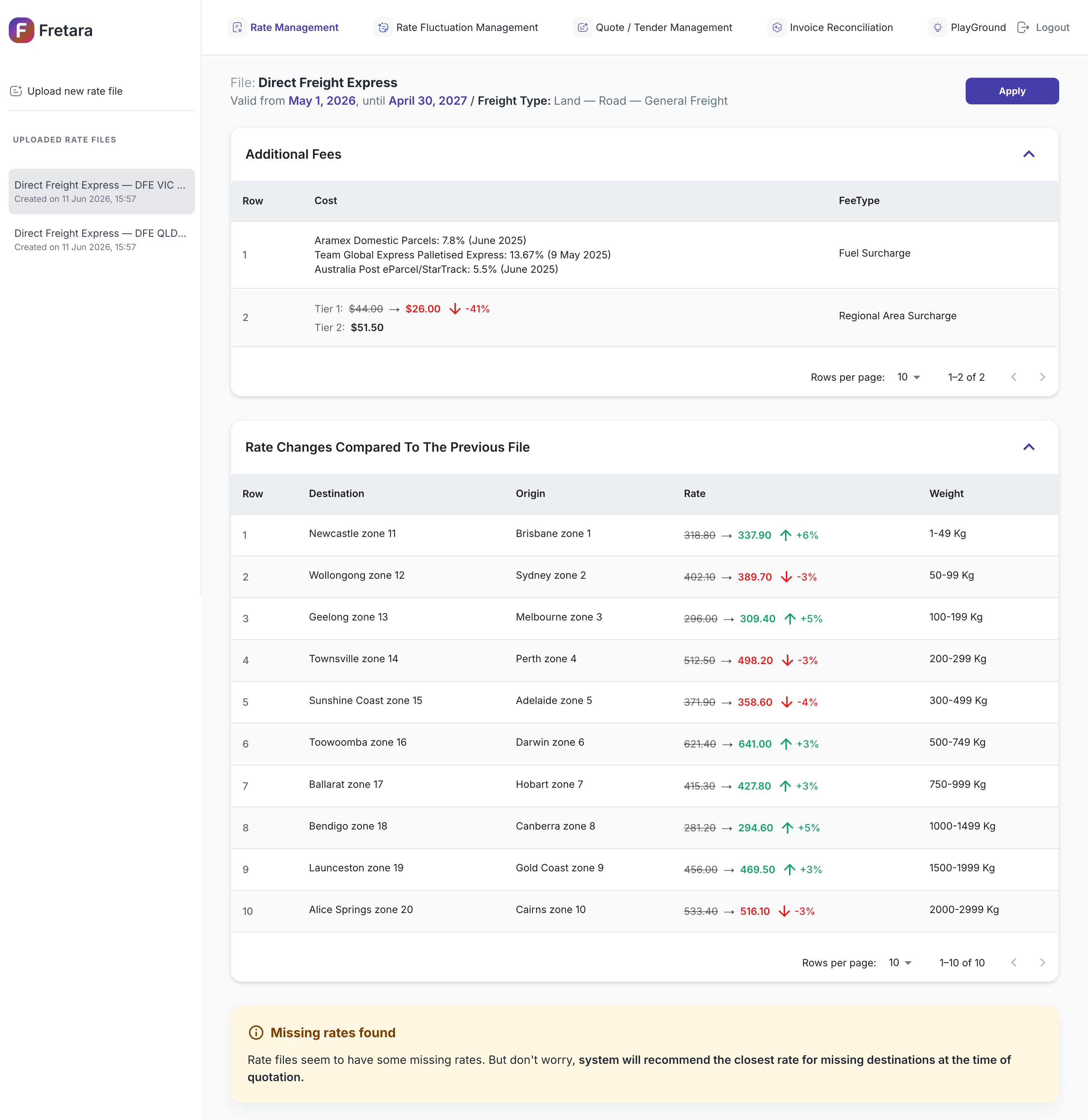
Task: Open rows per page dropdown in Additional Fees
Action: (x=908, y=377)
